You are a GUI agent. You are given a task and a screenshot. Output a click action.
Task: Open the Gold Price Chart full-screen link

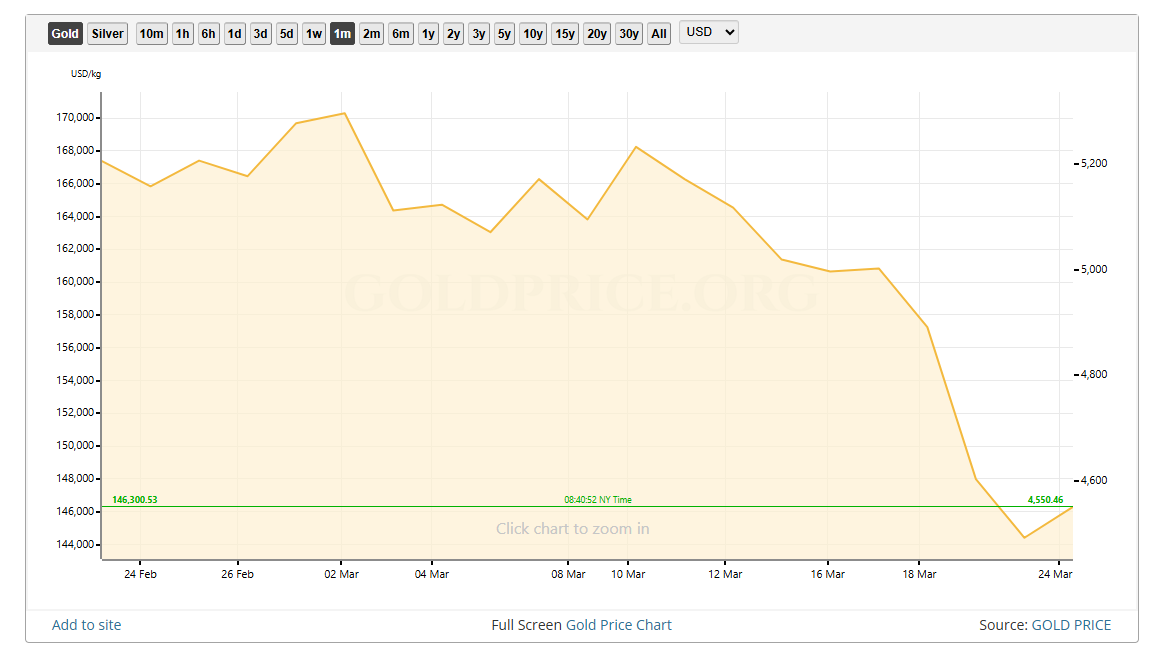point(618,625)
